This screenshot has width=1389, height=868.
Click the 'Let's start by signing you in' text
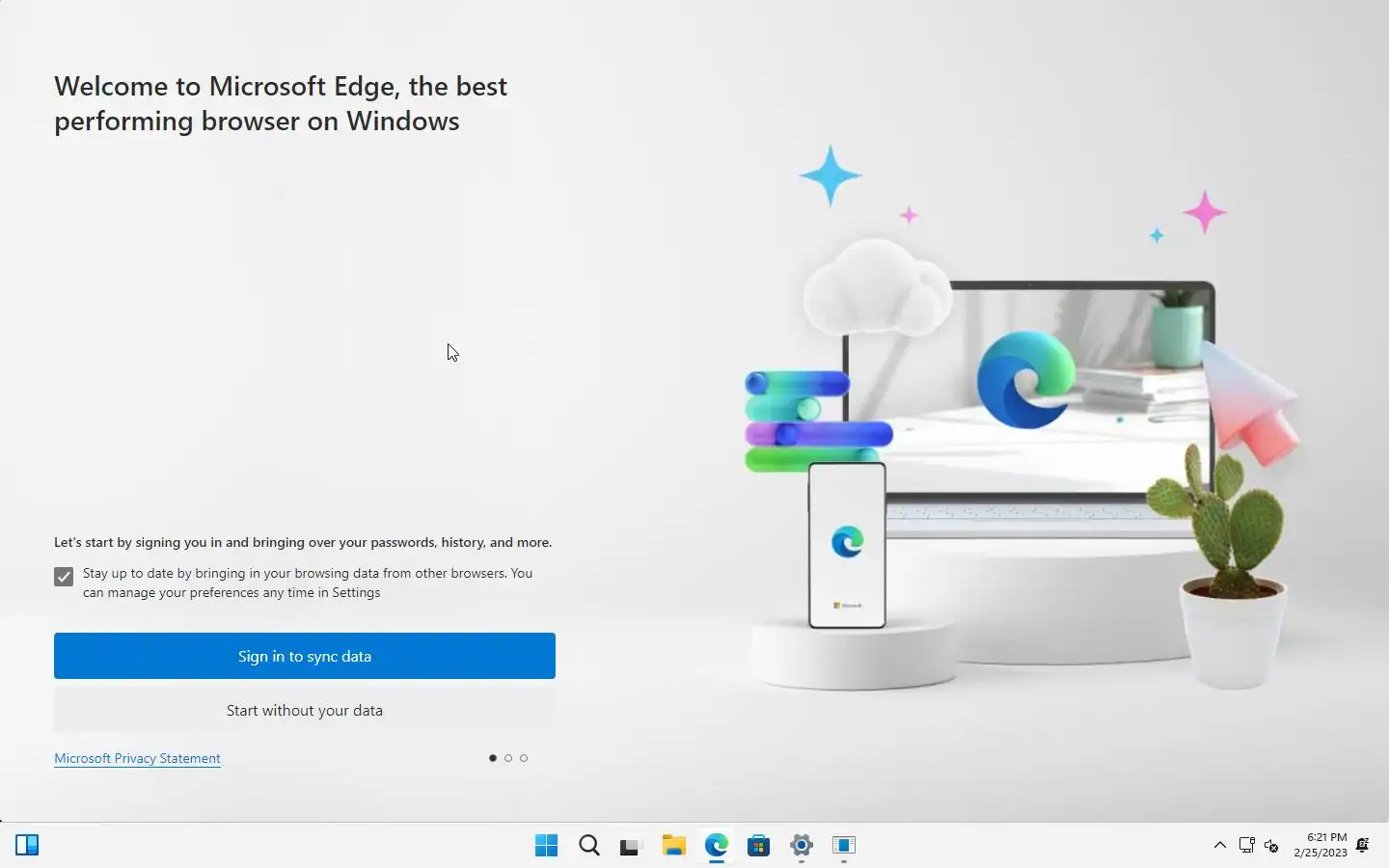[303, 542]
